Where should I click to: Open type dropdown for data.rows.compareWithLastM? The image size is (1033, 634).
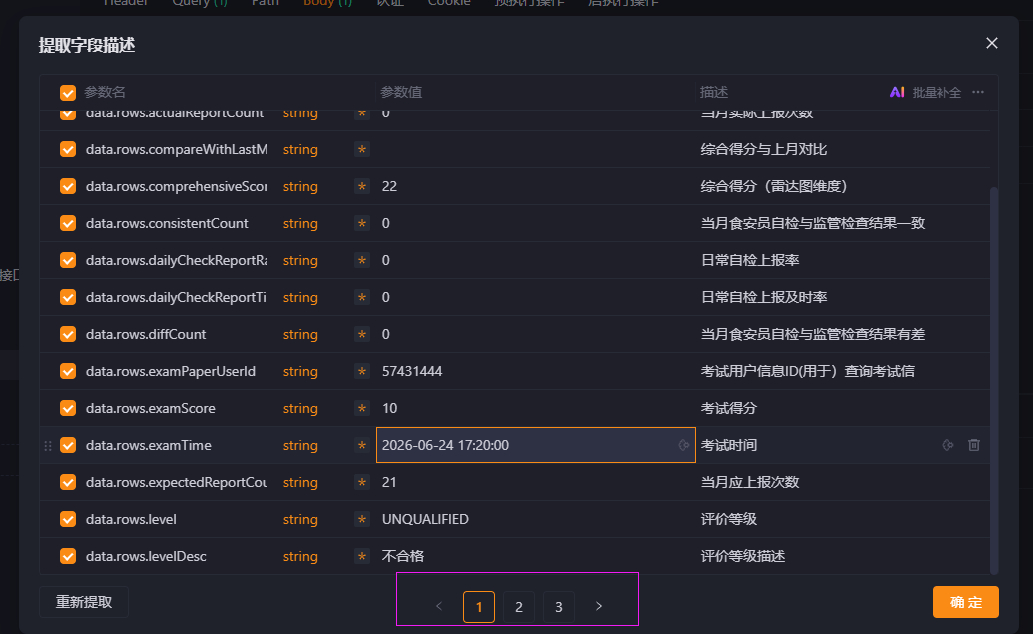click(300, 150)
